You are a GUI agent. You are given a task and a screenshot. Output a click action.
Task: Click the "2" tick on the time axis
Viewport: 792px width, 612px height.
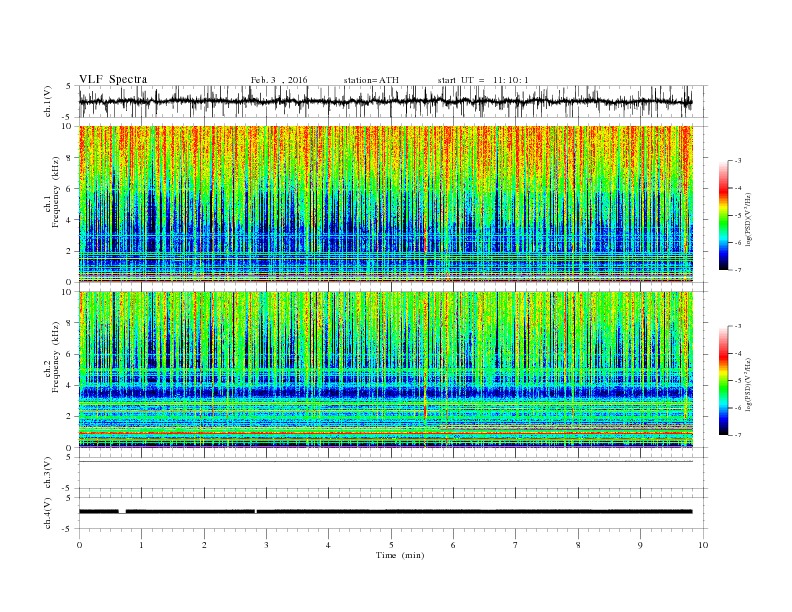(x=204, y=545)
